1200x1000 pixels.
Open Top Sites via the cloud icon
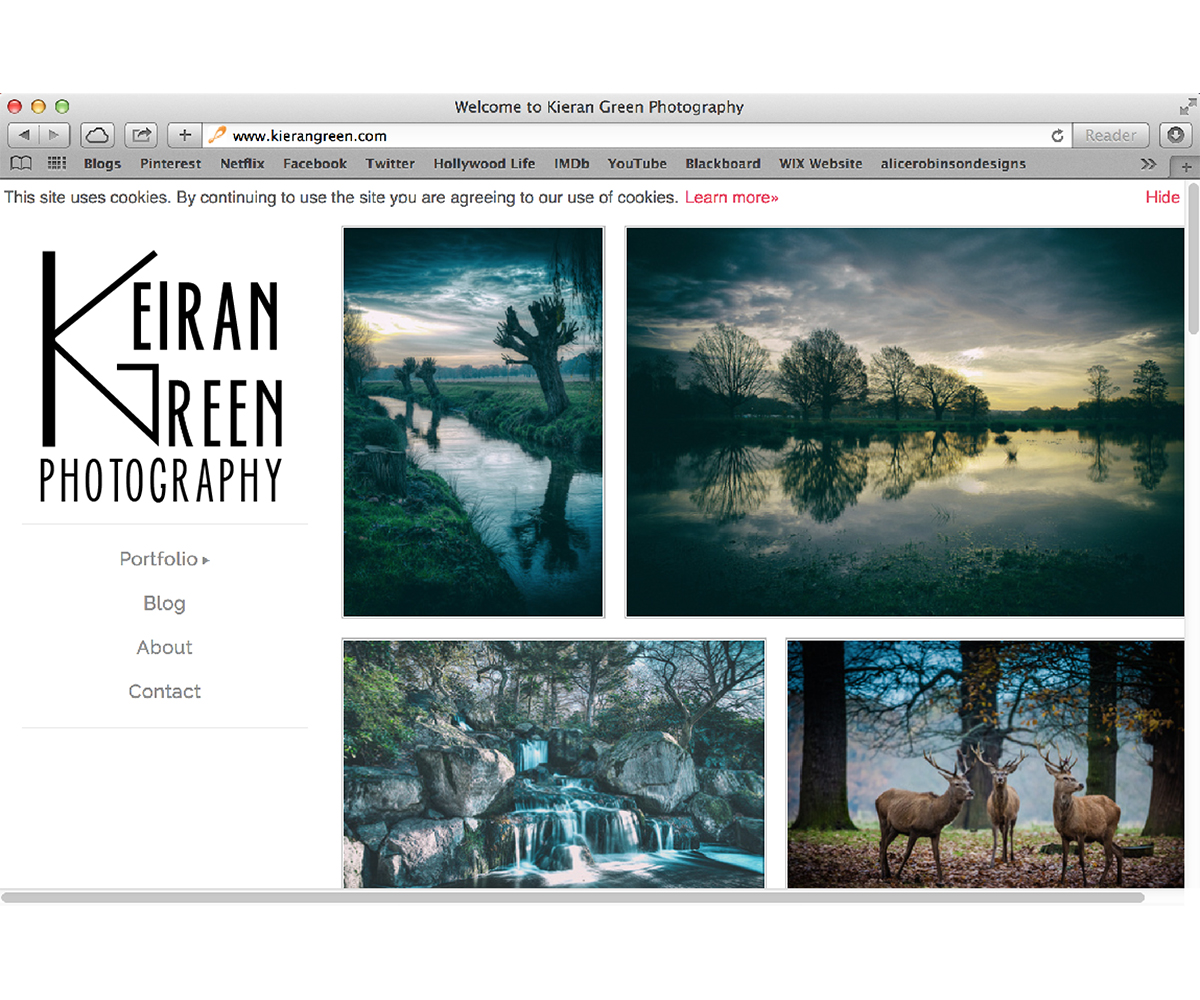pyautogui.click(x=95, y=134)
